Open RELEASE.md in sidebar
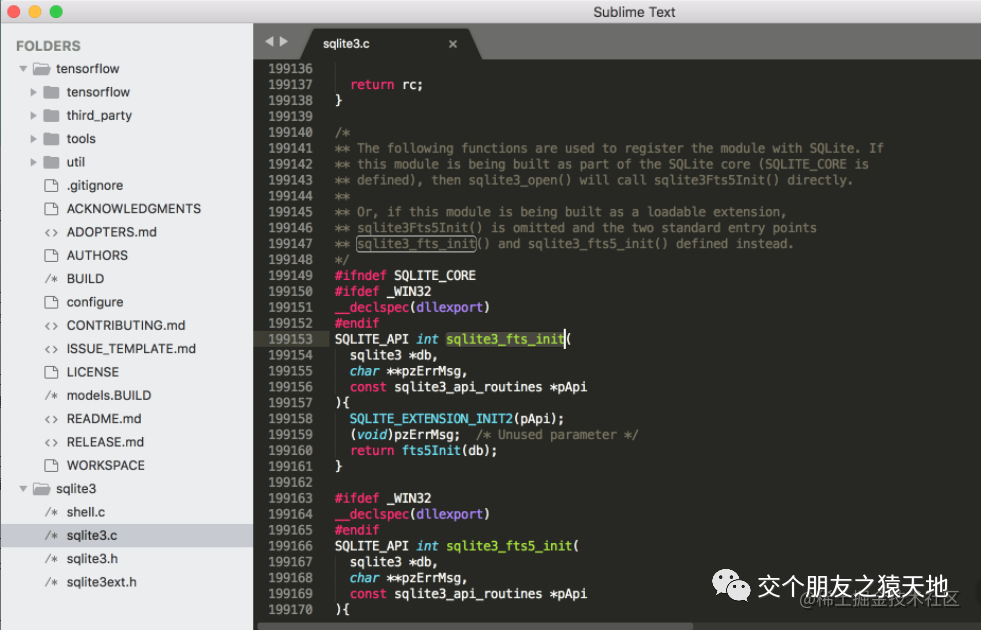Viewport: 981px width, 630px height. (x=105, y=442)
